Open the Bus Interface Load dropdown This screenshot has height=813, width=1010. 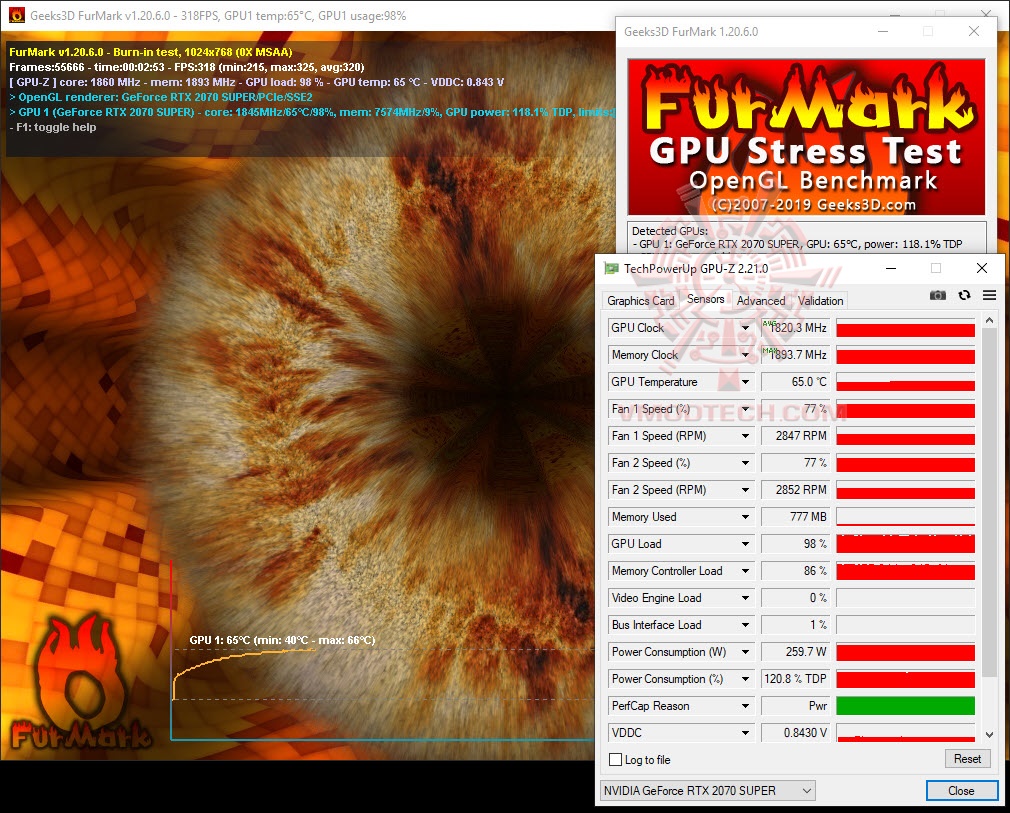(745, 625)
